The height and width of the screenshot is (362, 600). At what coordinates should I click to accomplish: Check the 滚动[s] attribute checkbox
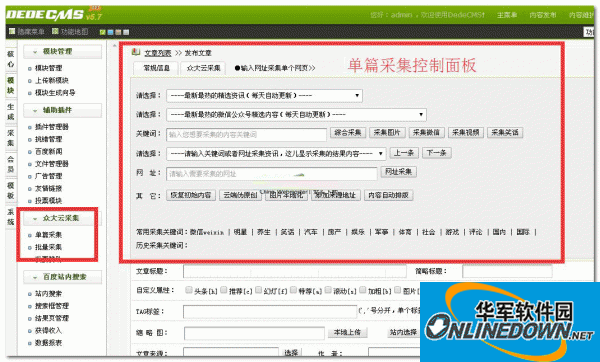pyautogui.click(x=328, y=290)
